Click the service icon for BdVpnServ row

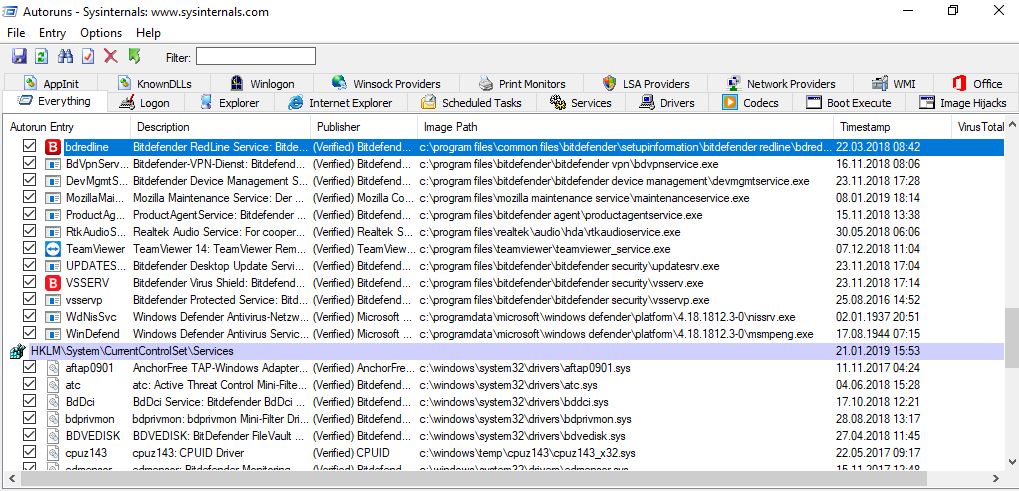point(53,164)
